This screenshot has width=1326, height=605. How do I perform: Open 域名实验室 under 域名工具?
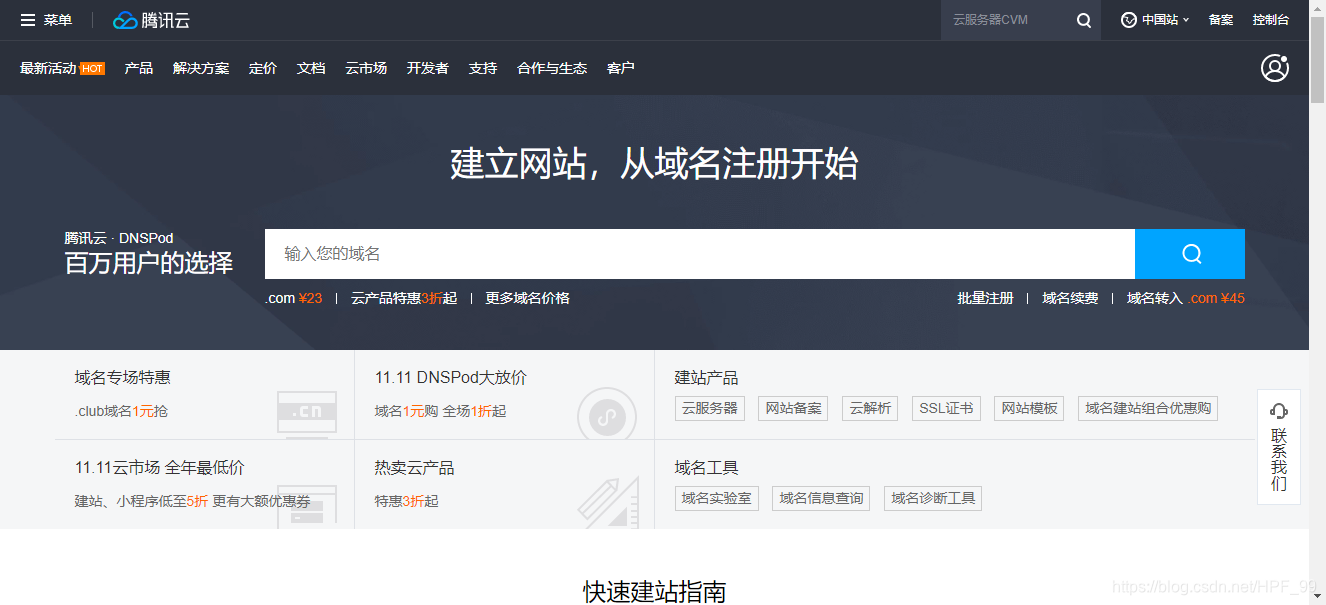pos(716,498)
